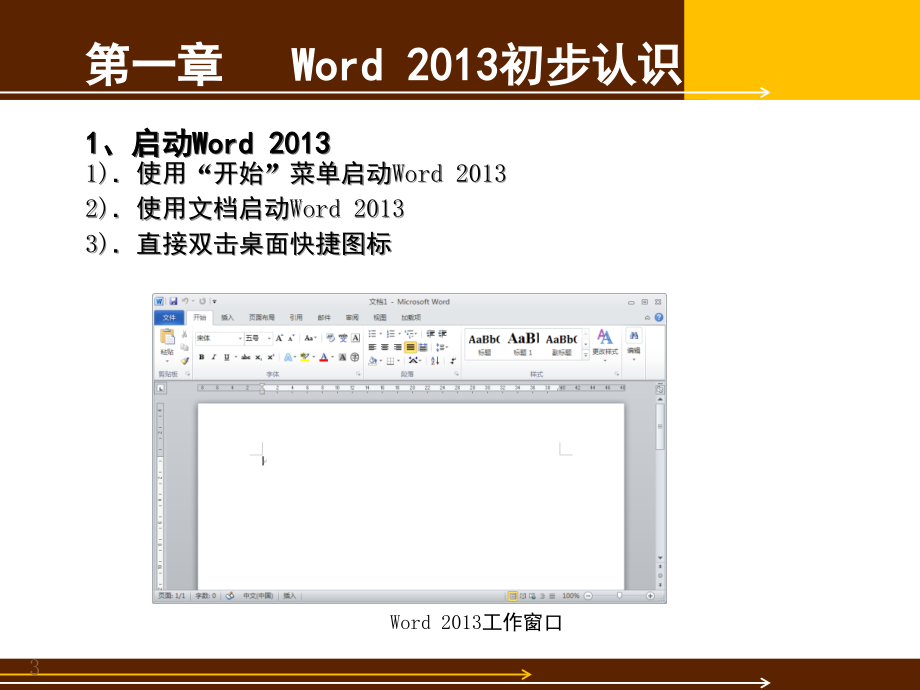The image size is (920, 690).
Task: Click the zoom slider handle in status bar
Action: tap(620, 595)
